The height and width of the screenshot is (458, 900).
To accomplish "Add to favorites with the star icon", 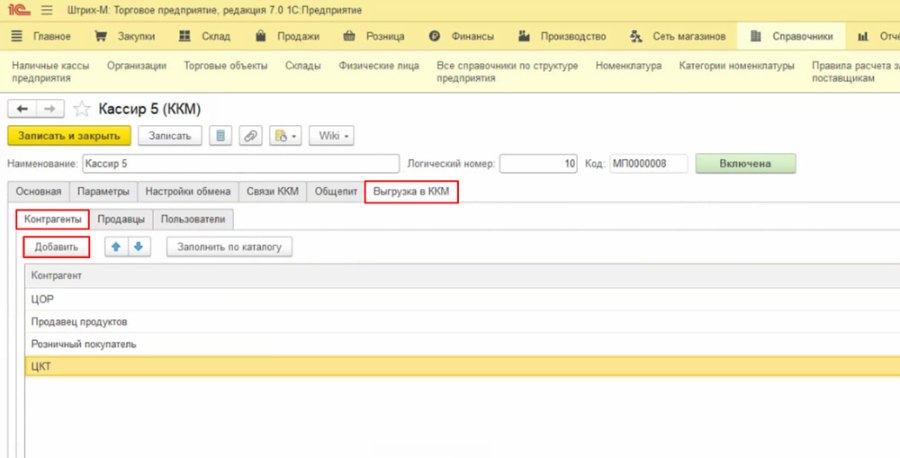I will coord(82,108).
